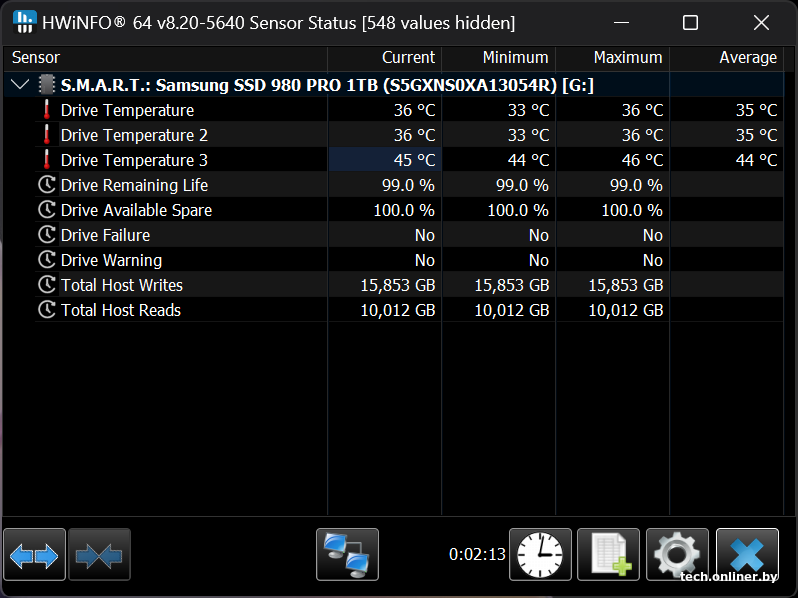Click the clock icon beside Total Host Writes

click(47, 284)
